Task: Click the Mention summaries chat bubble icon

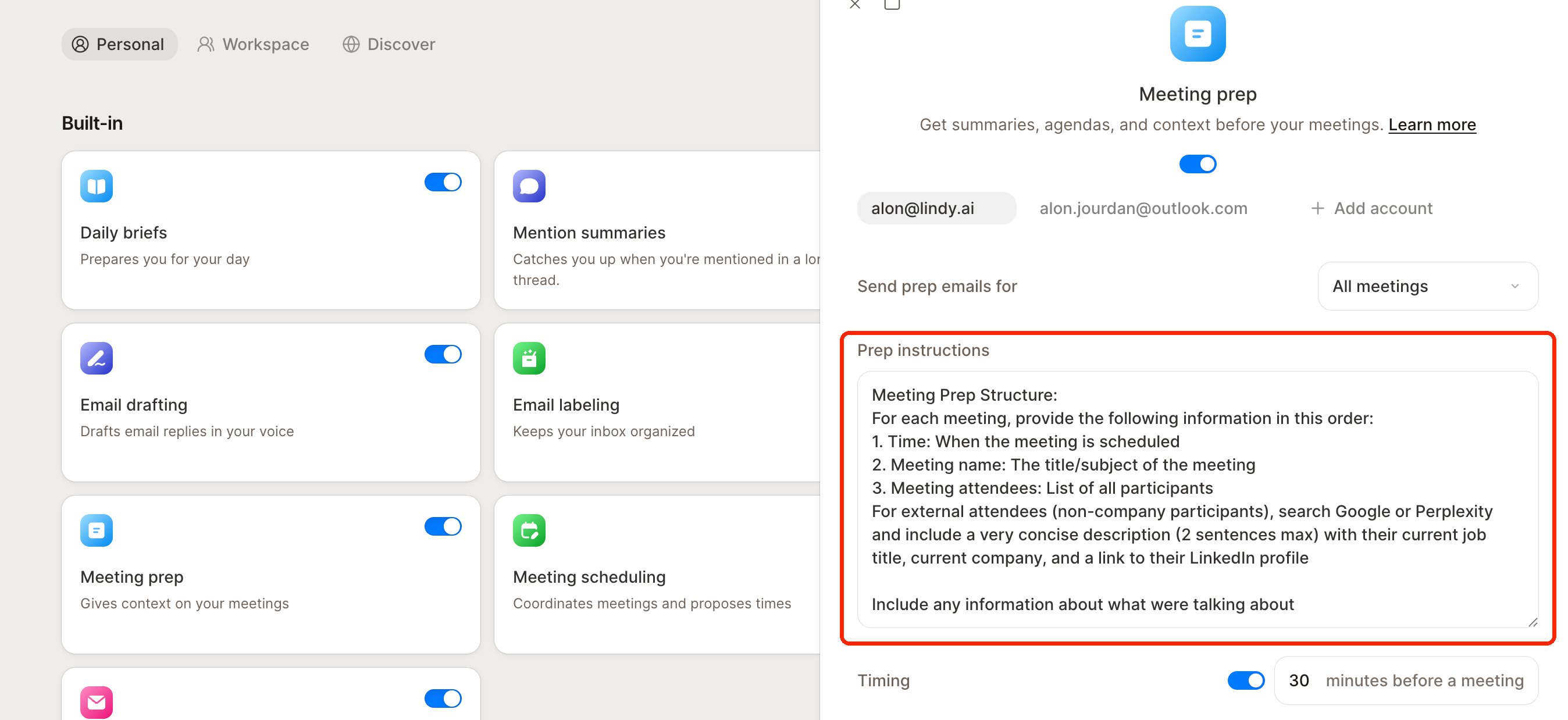Action: click(x=529, y=186)
